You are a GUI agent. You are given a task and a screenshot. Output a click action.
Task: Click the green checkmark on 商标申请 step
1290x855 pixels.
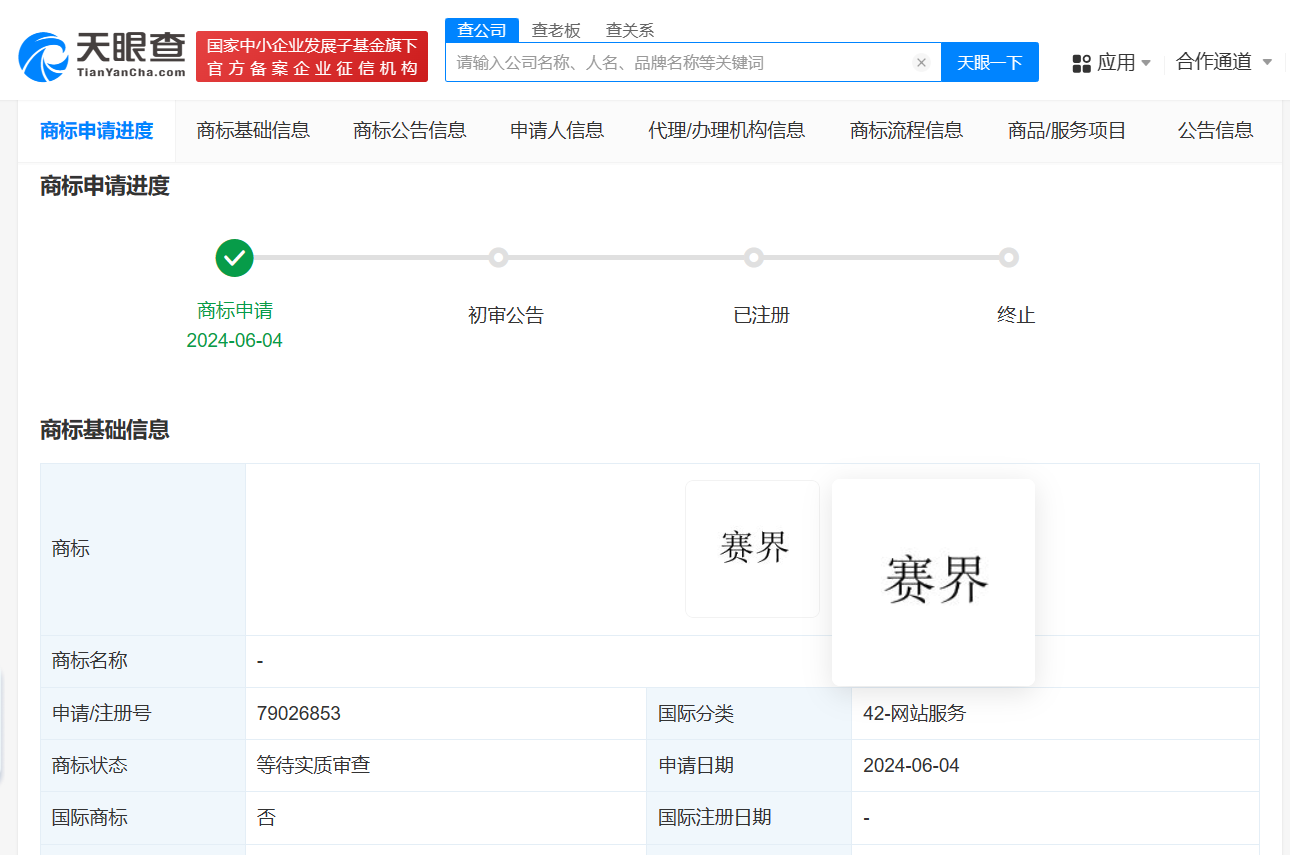click(234, 257)
